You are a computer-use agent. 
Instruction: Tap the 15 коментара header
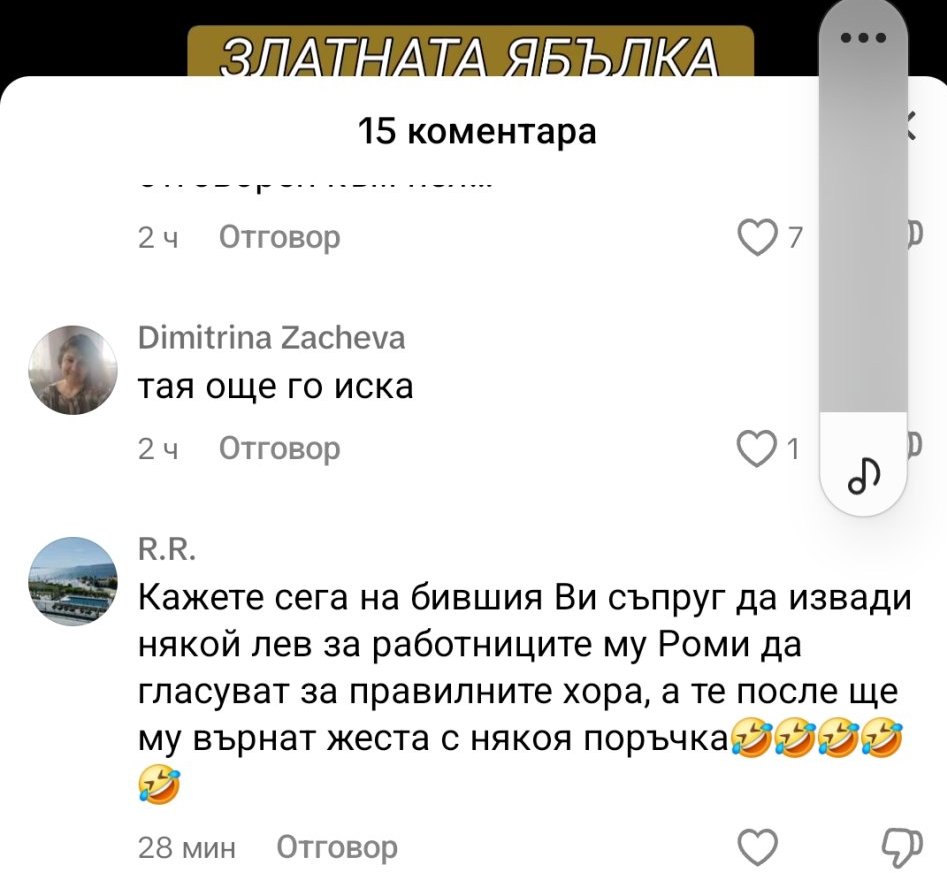click(x=477, y=131)
